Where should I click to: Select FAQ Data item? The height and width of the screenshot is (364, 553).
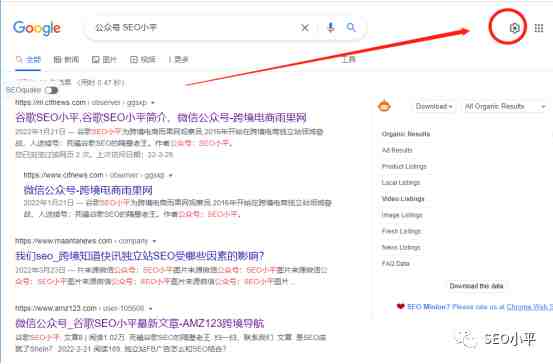pyautogui.click(x=395, y=263)
